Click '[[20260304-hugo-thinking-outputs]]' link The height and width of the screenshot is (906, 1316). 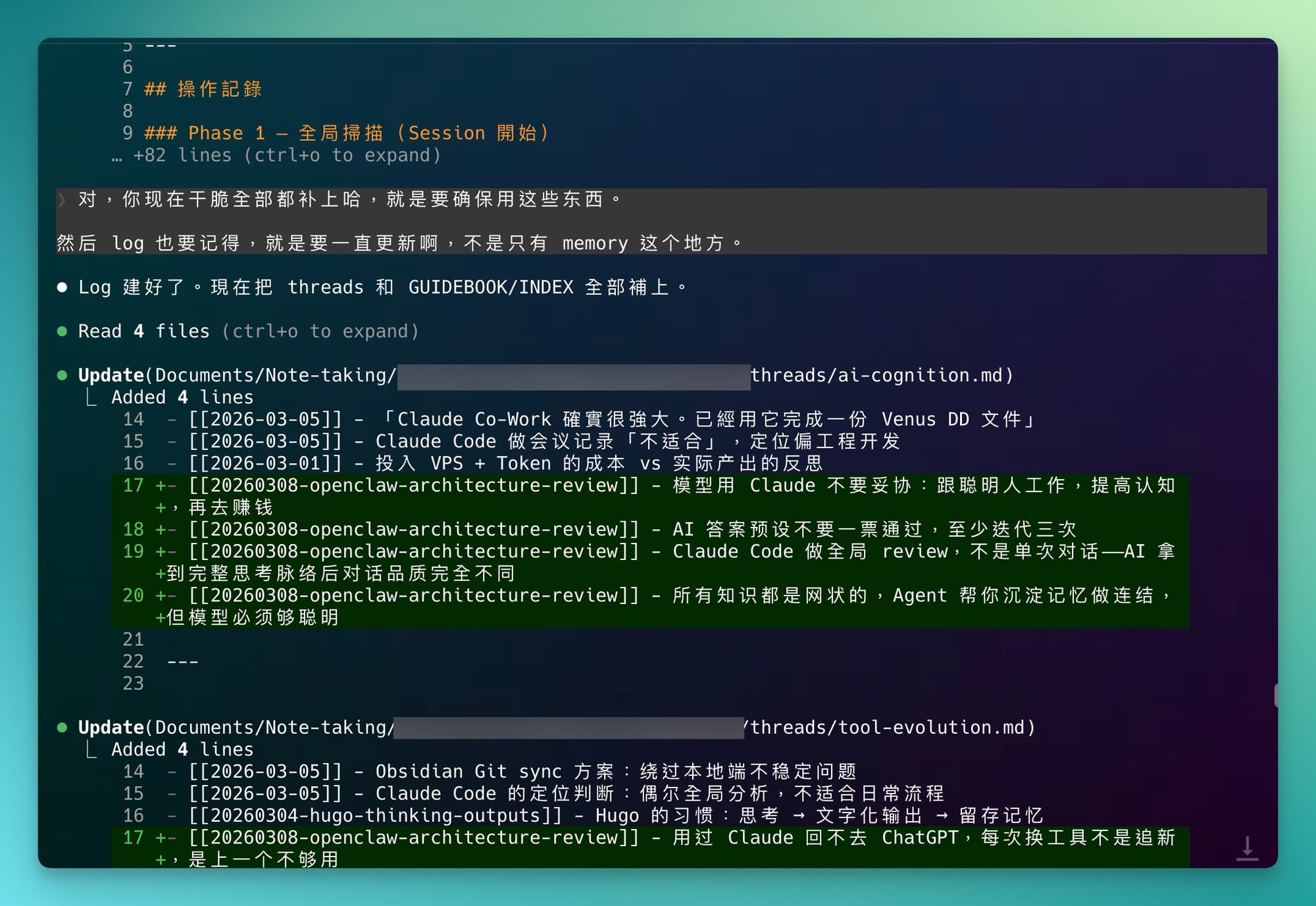(375, 816)
